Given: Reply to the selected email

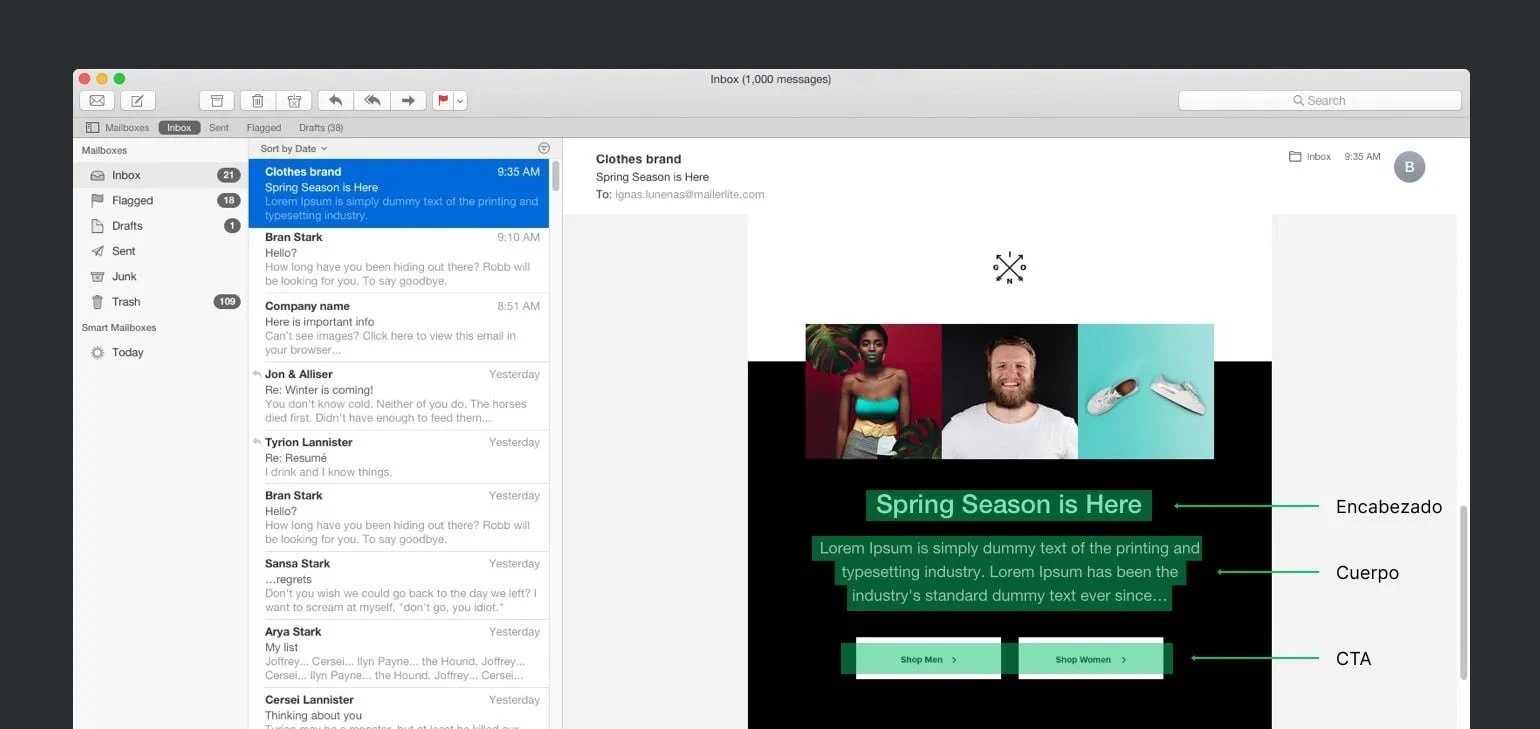Looking at the screenshot, I should pyautogui.click(x=335, y=101).
